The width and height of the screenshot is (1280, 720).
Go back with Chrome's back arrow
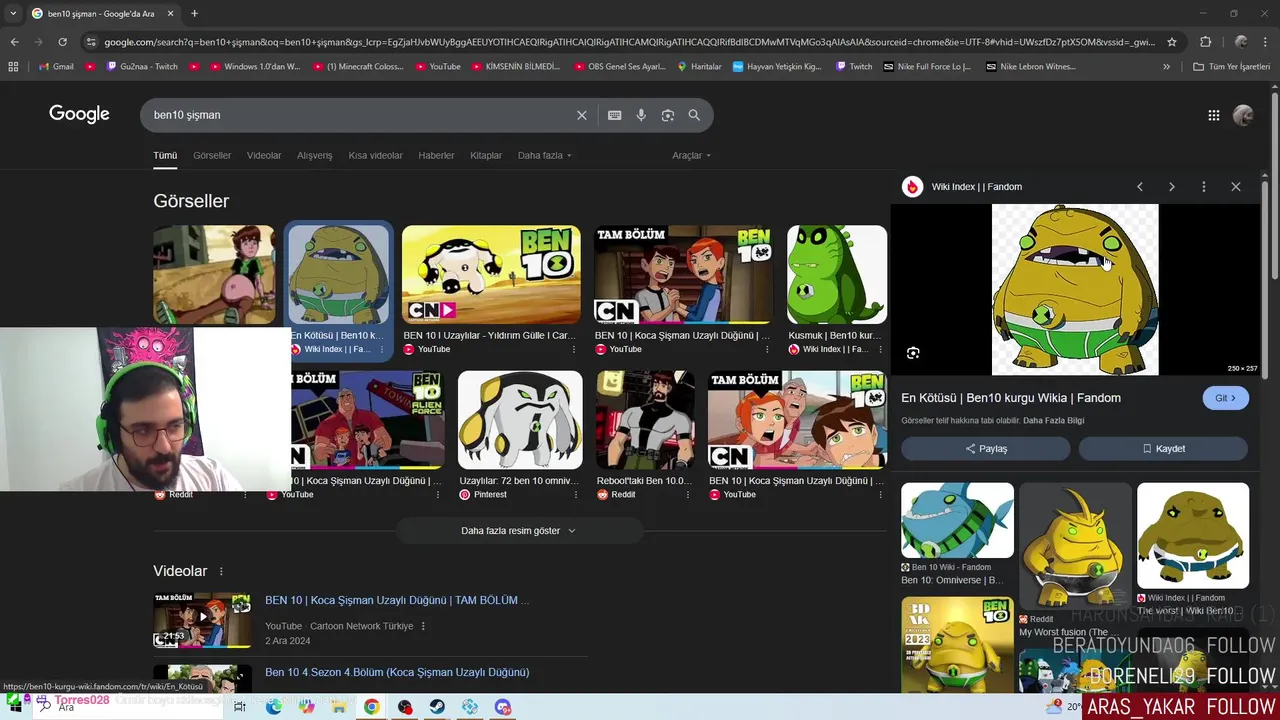pos(14,42)
